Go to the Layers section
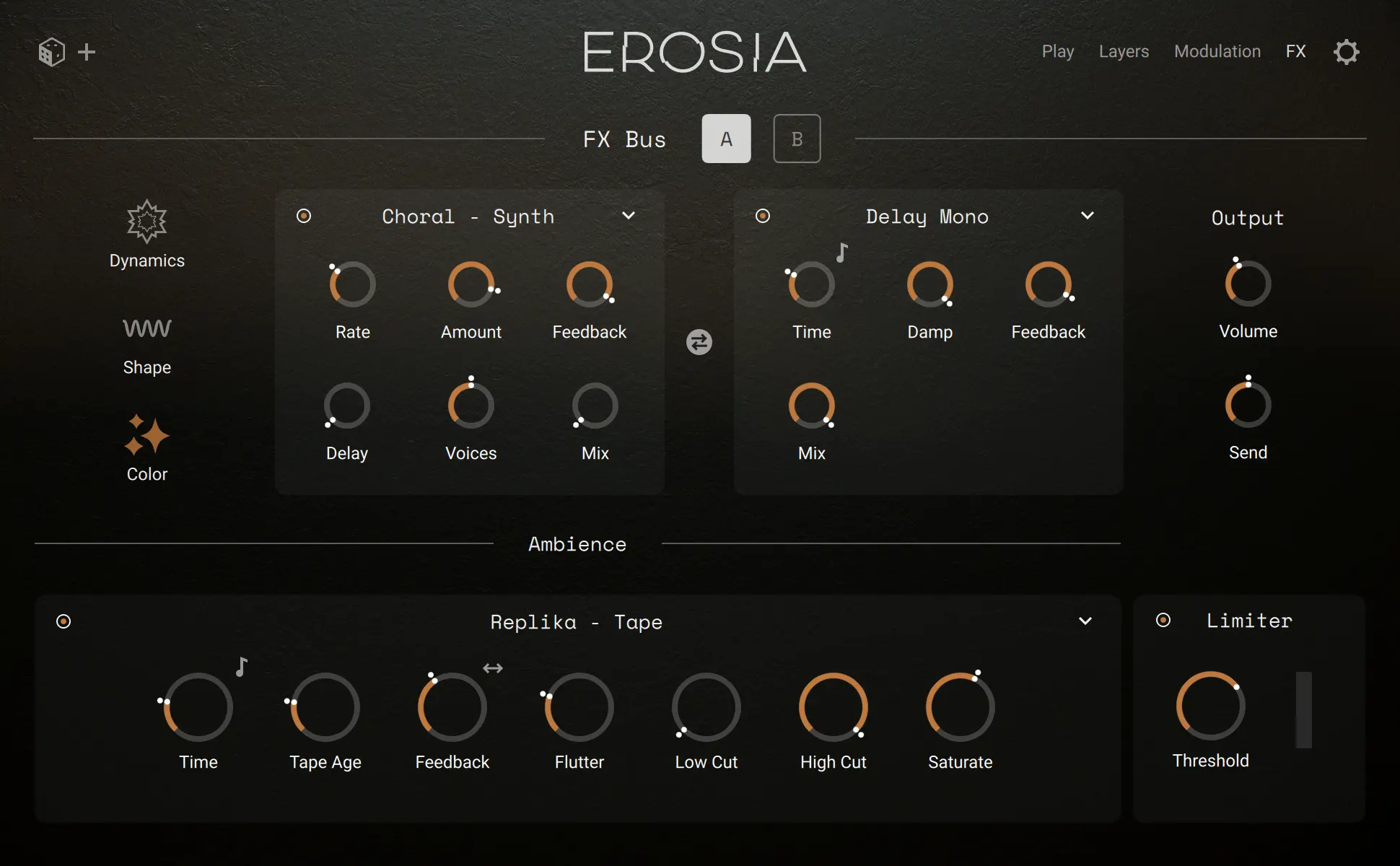The width and height of the screenshot is (1400, 866). click(x=1124, y=51)
